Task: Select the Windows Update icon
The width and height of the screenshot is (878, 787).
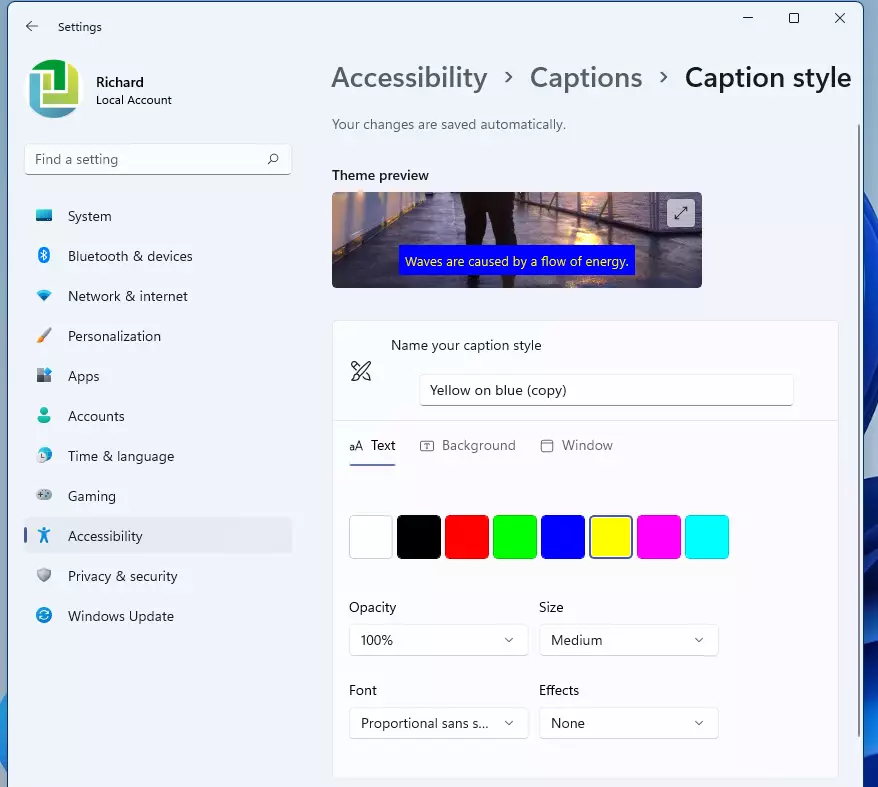Action: (x=44, y=616)
